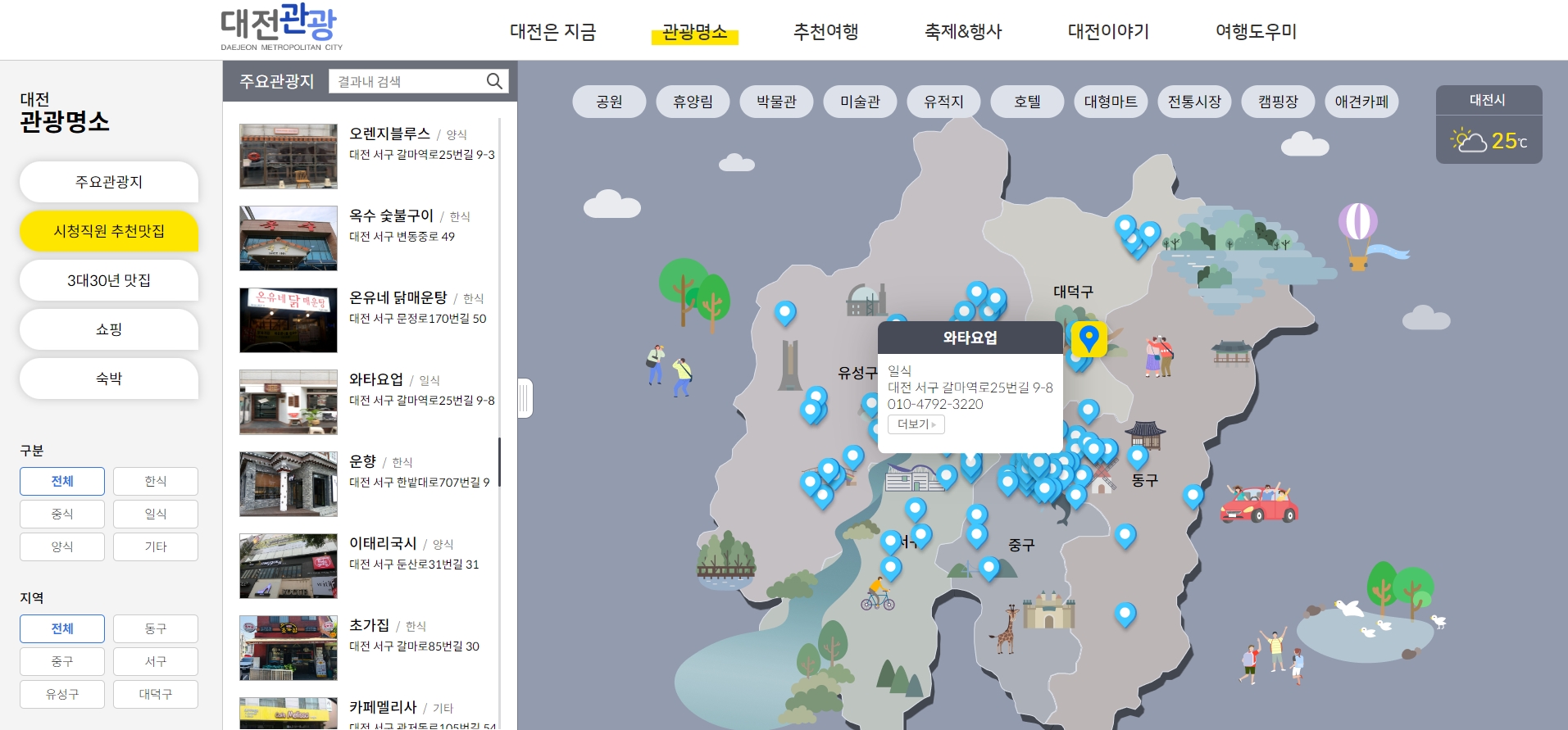The height and width of the screenshot is (730, 1568).
Task: Filter by 기타 cuisine
Action: (x=156, y=546)
